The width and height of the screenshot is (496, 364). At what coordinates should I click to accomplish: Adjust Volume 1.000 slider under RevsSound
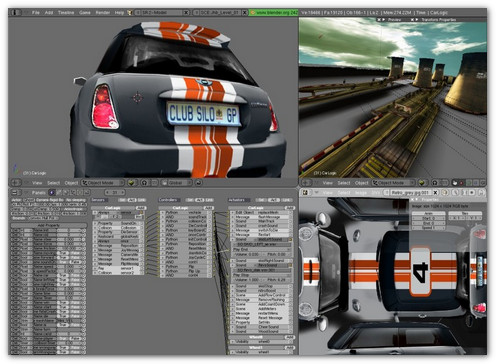point(247,279)
